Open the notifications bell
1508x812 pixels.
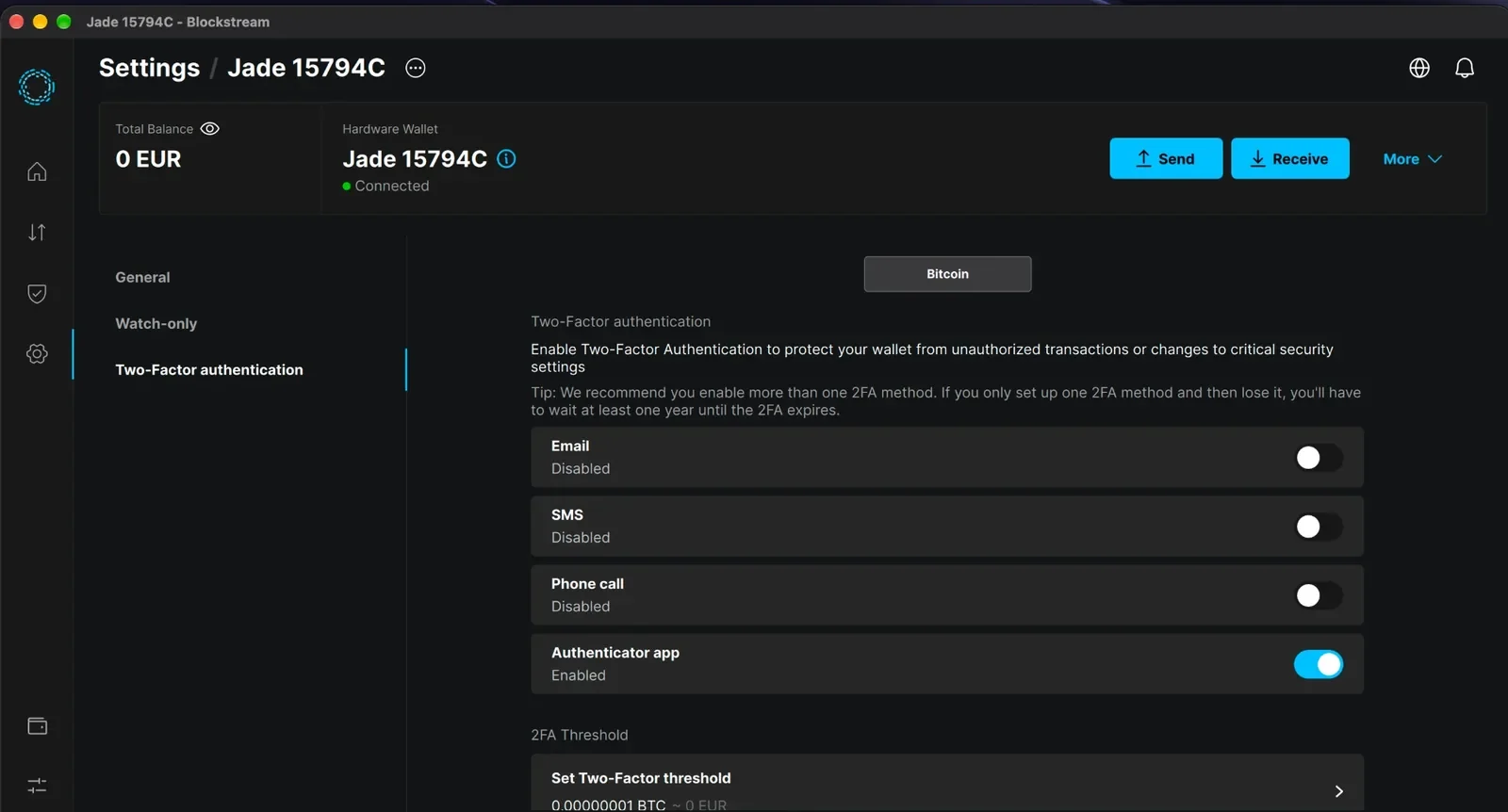[1465, 68]
